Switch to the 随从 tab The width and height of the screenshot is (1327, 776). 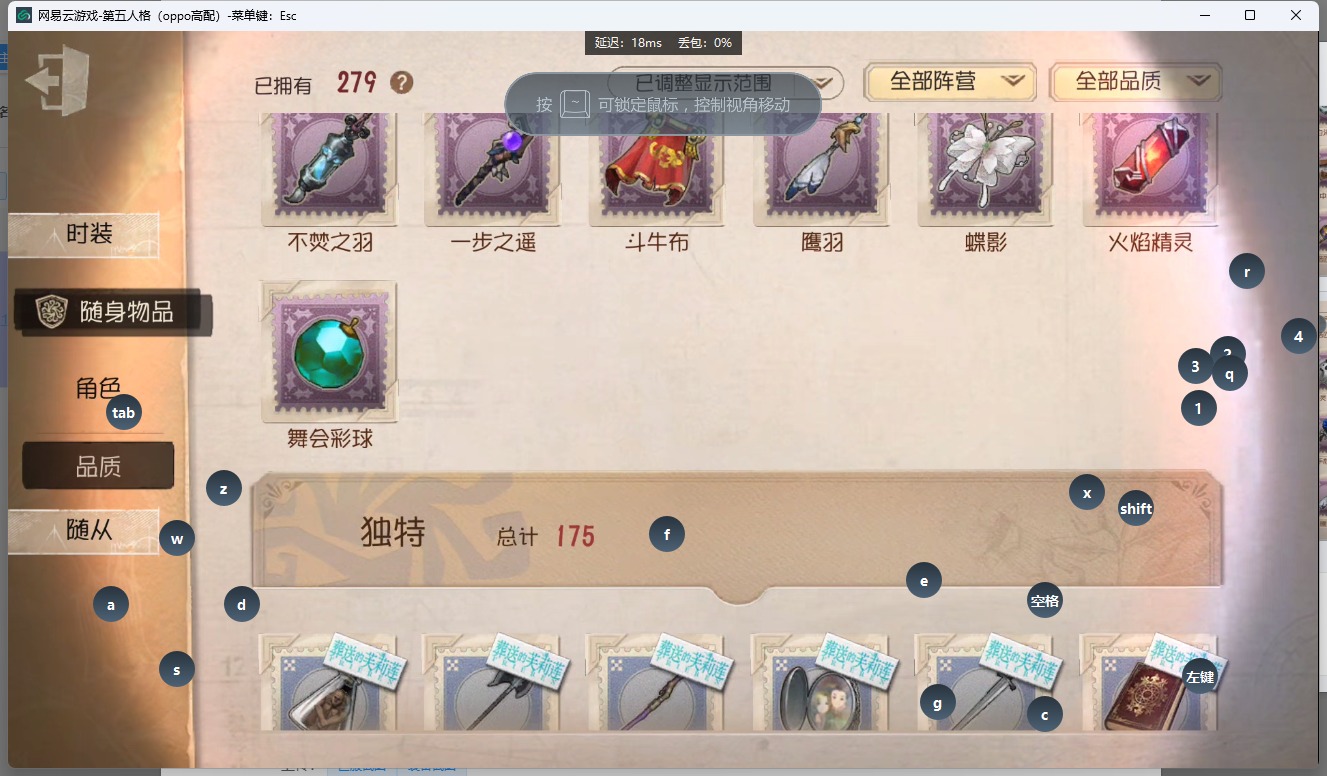[x=86, y=531]
